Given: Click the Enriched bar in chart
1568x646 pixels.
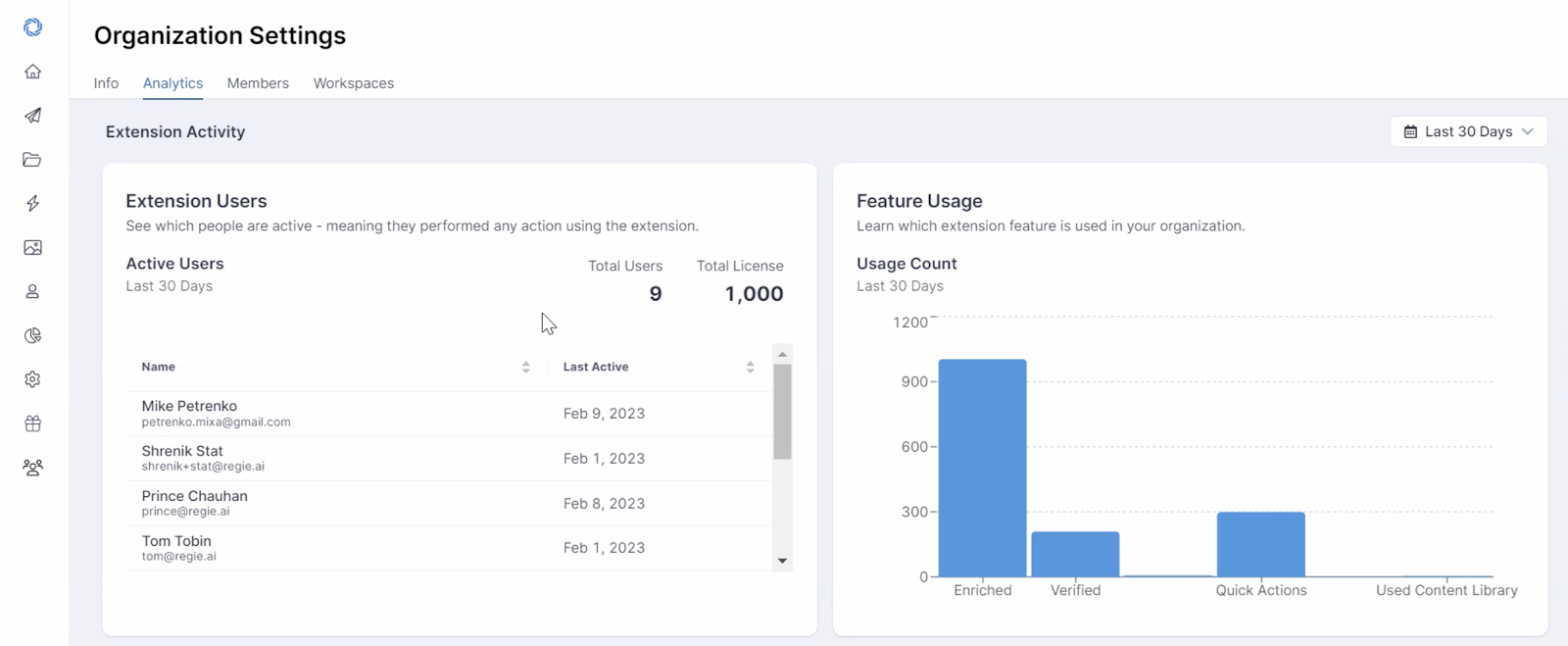Looking at the screenshot, I should click(982, 468).
